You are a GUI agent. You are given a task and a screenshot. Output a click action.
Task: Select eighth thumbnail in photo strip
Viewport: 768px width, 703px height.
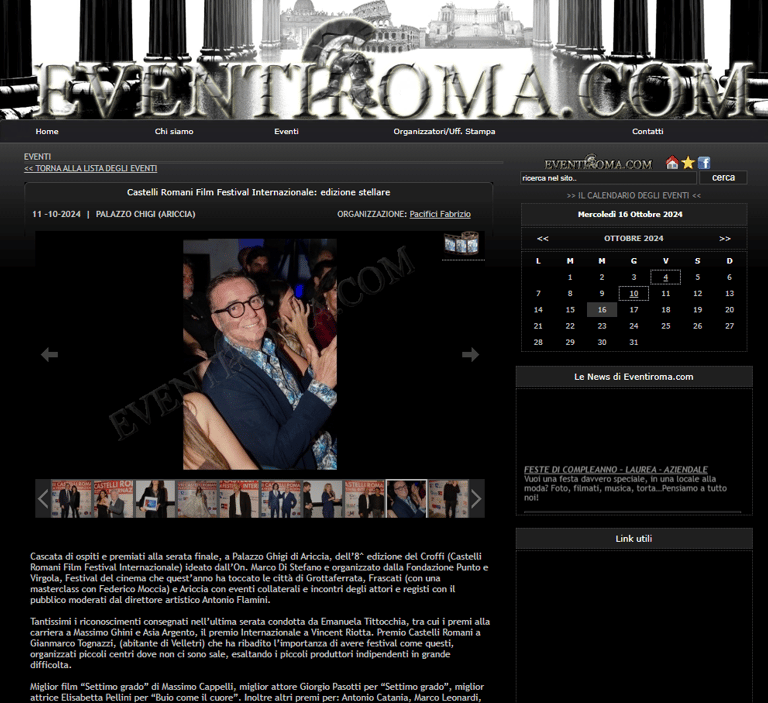click(364, 499)
